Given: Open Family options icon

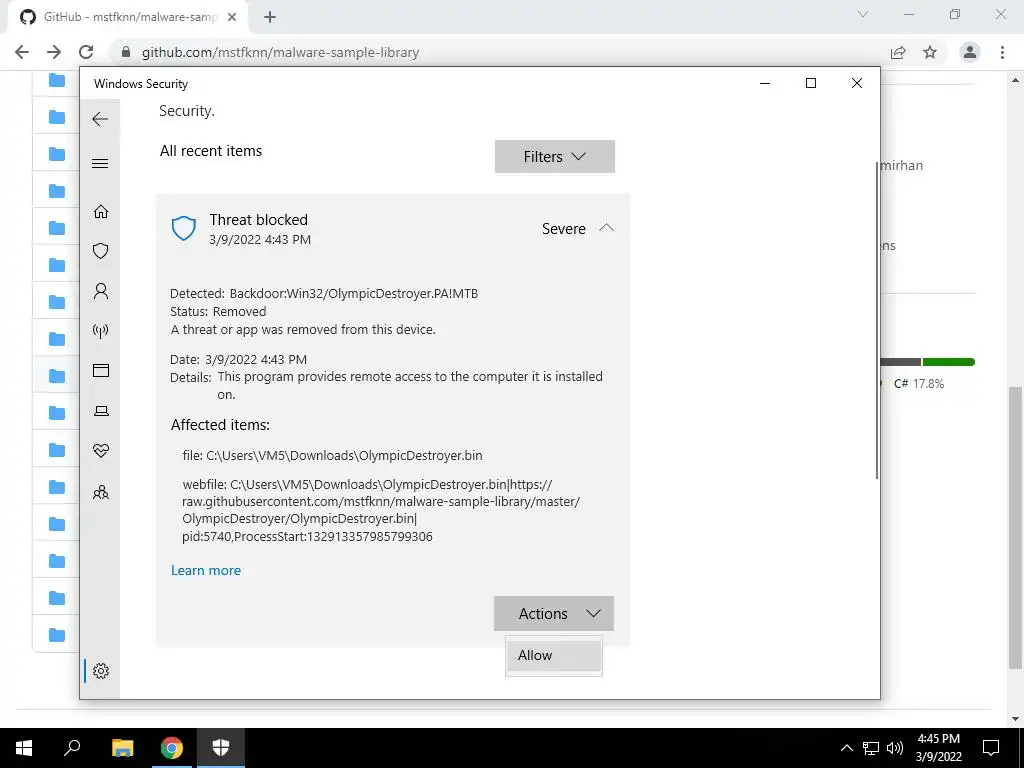Looking at the screenshot, I should point(101,492).
